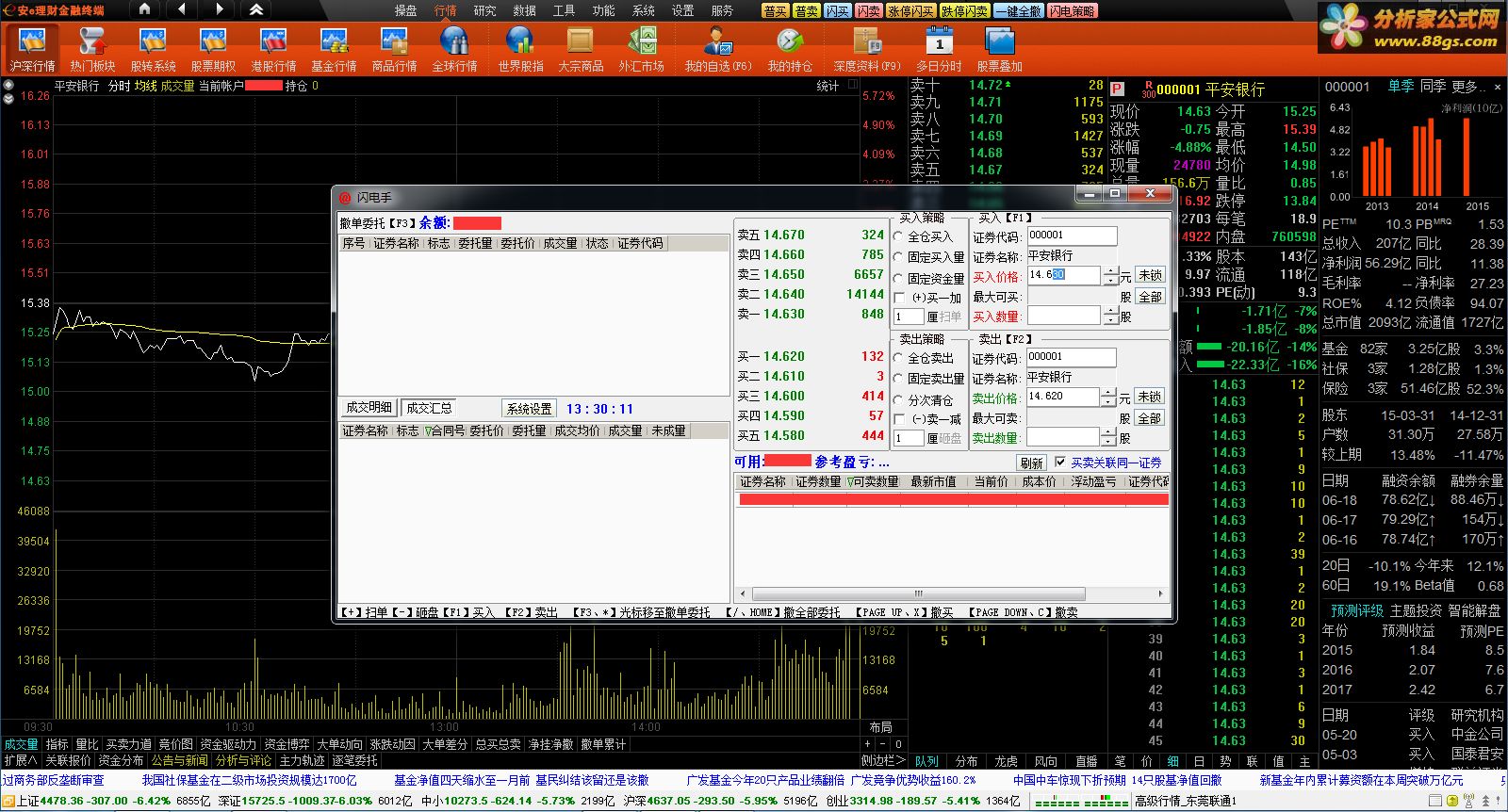Decrease 买入价格 with spinner down arrow
Image resolution: width=1508 pixels, height=812 pixels.
point(1110,281)
